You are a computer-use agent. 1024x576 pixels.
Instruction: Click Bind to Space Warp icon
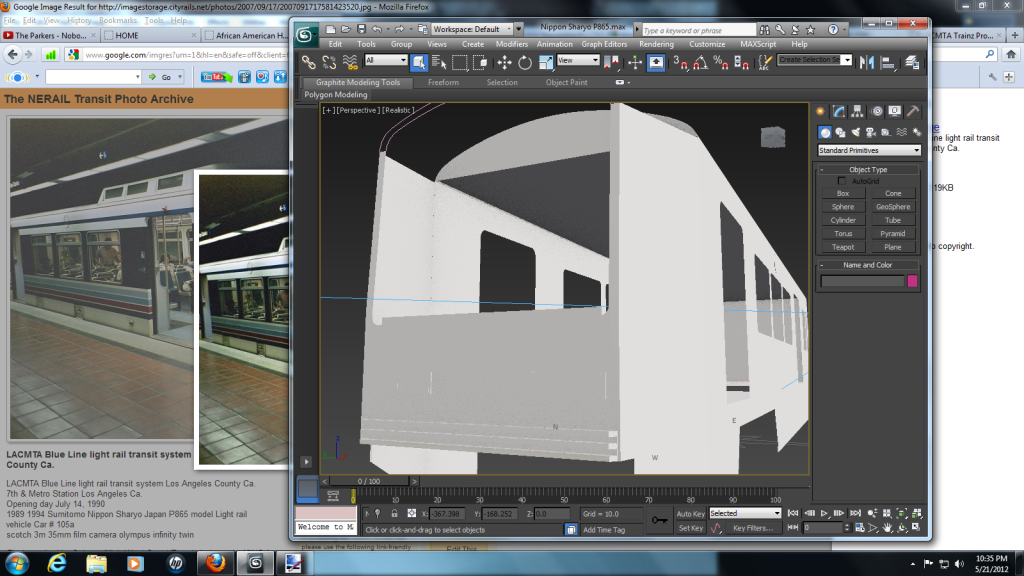(350, 63)
